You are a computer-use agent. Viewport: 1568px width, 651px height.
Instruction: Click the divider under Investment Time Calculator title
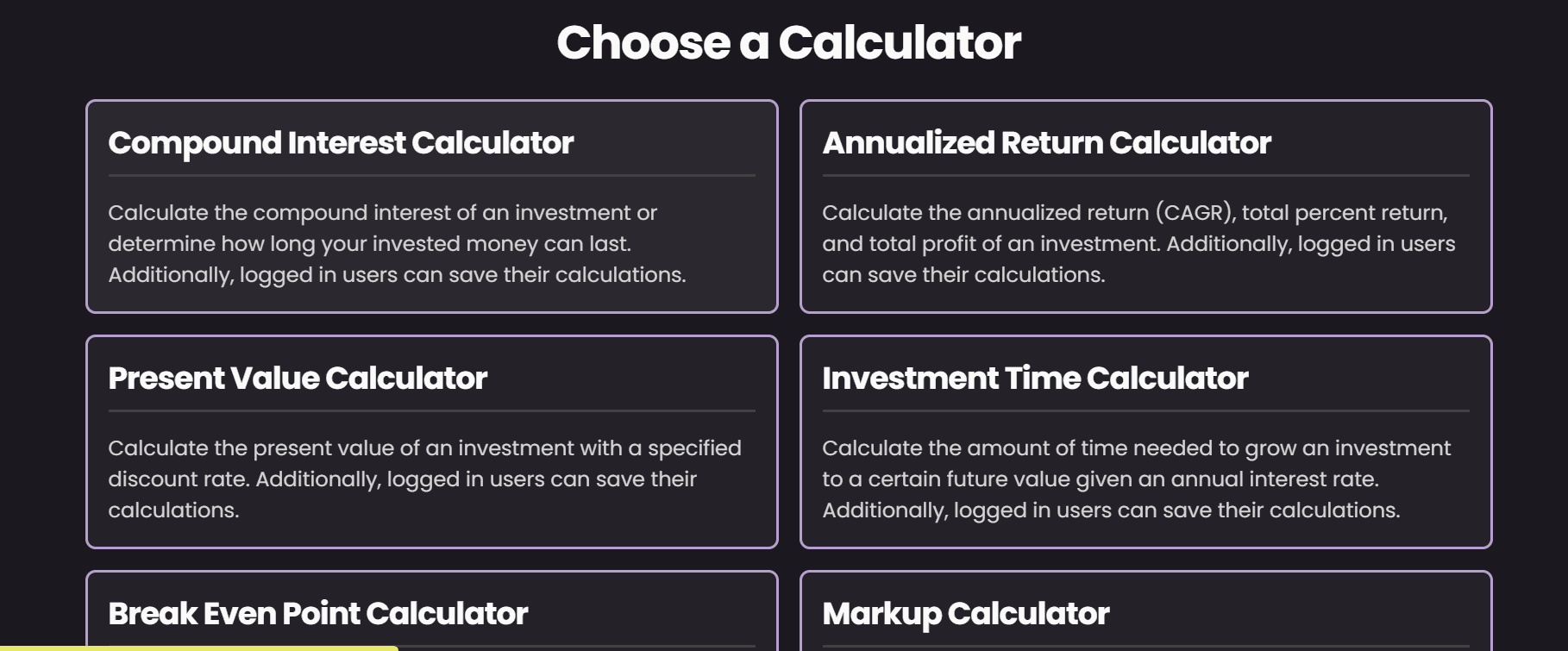pyautogui.click(x=1145, y=411)
